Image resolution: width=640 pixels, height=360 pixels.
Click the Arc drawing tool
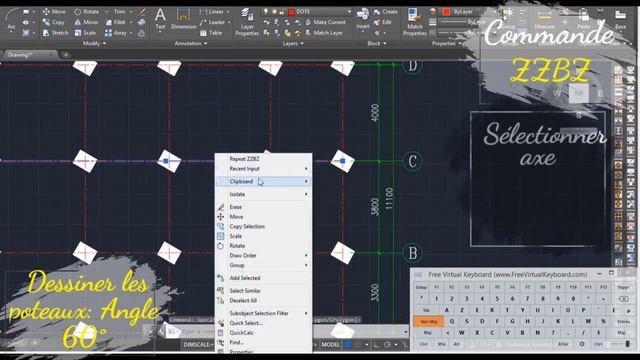pos(11,20)
